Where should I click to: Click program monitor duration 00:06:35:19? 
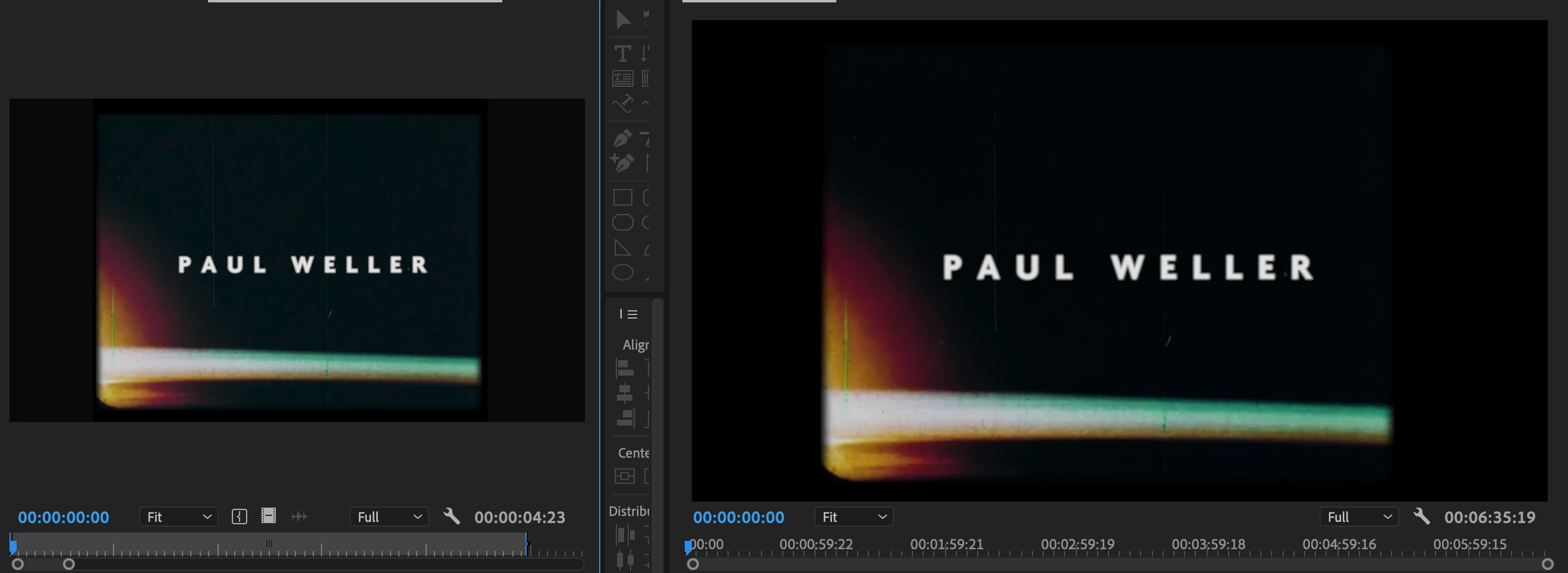click(1490, 518)
